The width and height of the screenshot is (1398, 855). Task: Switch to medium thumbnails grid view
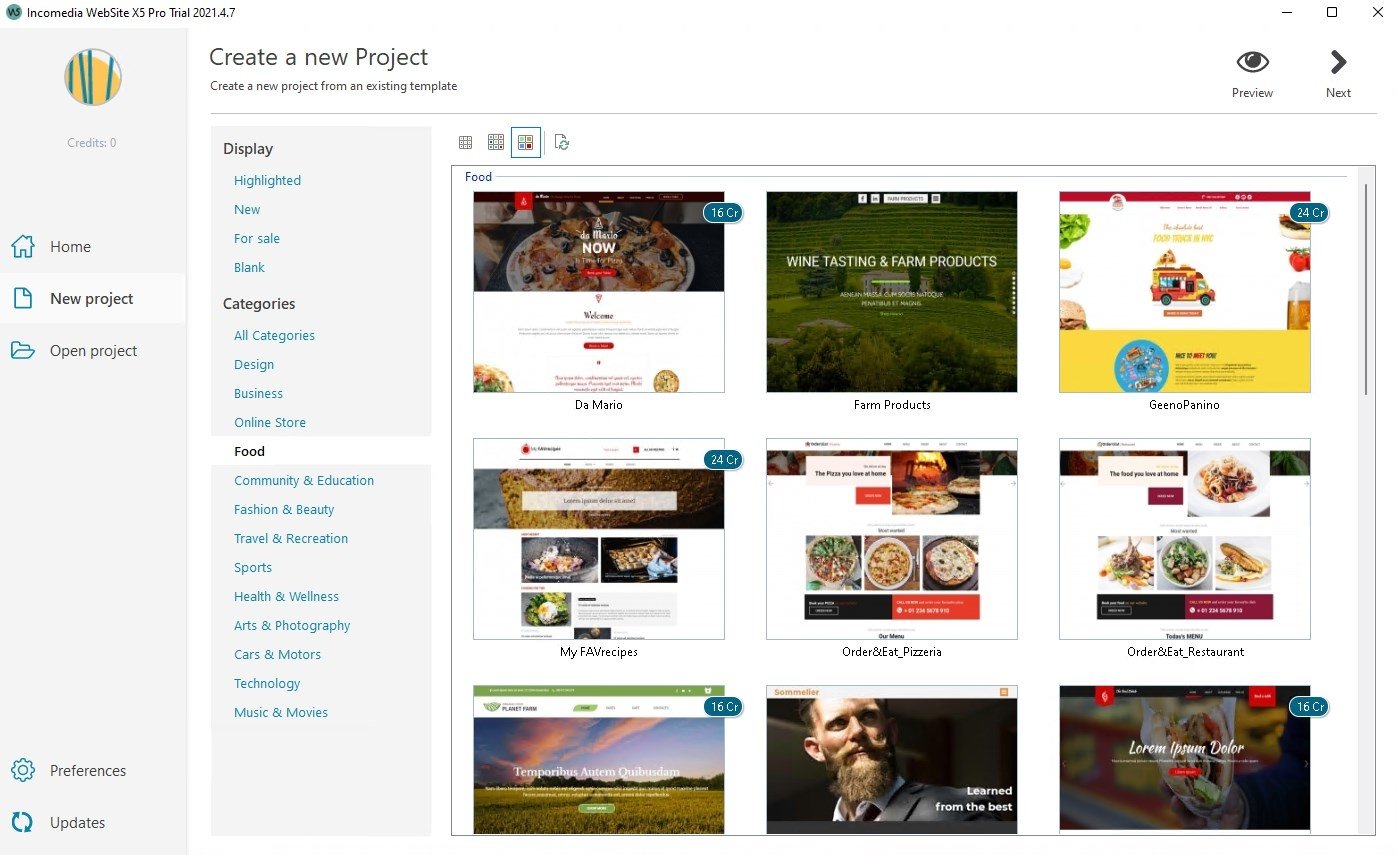pos(496,143)
